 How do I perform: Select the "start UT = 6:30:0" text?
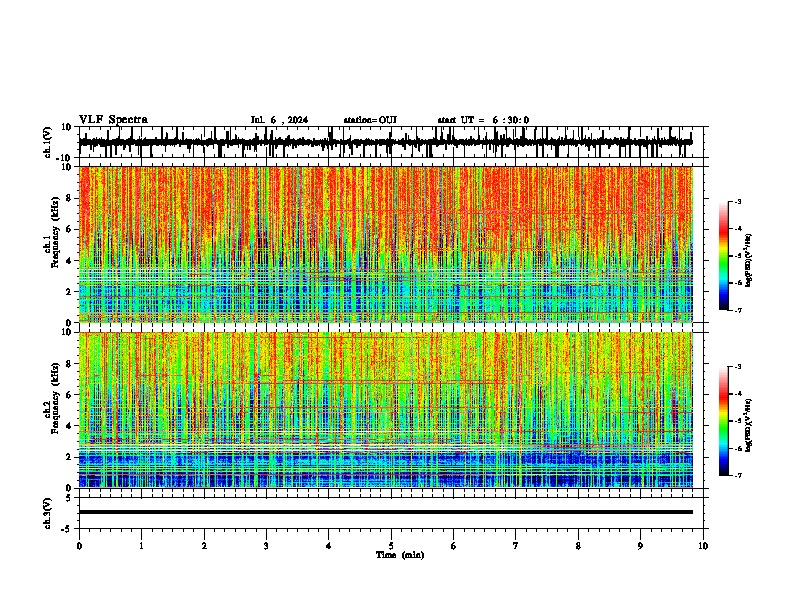[483, 120]
